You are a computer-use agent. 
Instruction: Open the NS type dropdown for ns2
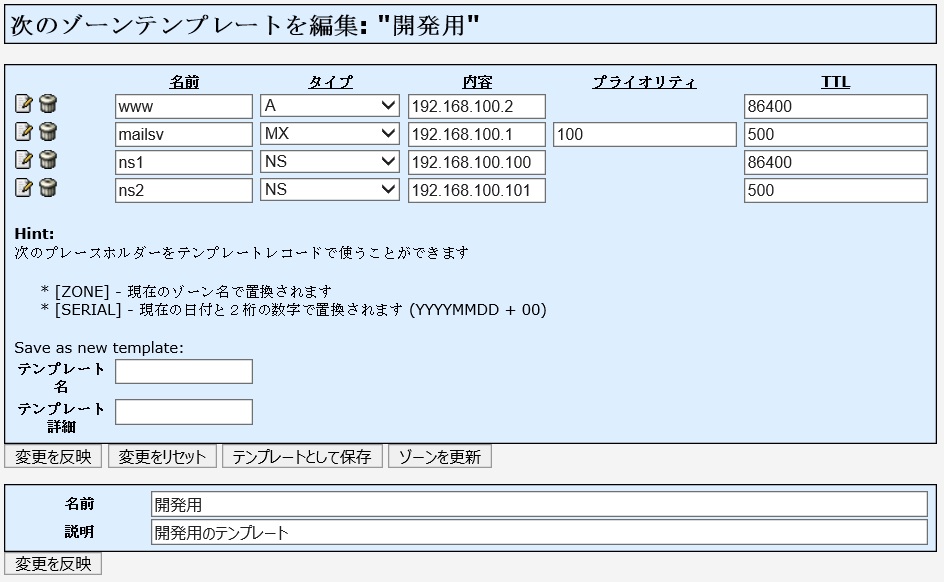[330, 190]
